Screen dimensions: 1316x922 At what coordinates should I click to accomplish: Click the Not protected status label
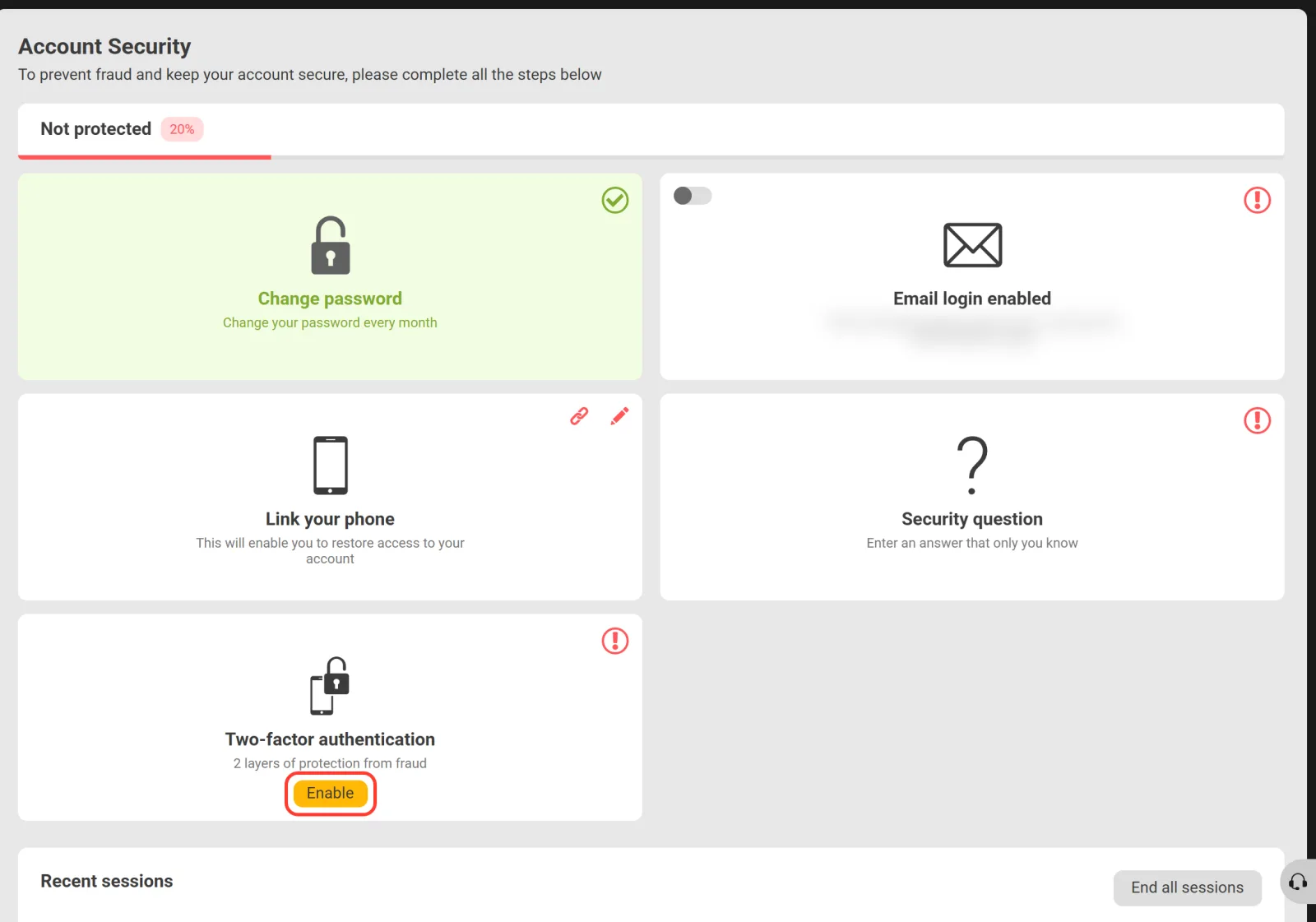[x=96, y=129]
